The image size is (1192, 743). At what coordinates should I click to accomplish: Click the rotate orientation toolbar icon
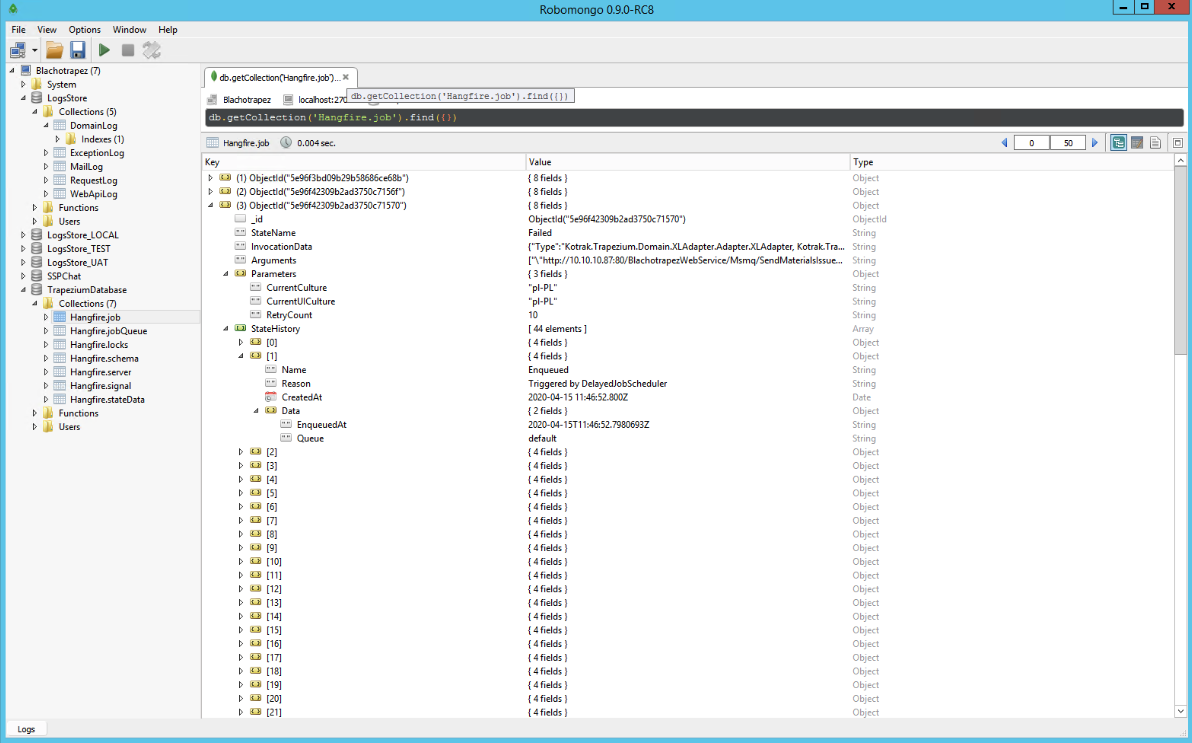click(151, 51)
